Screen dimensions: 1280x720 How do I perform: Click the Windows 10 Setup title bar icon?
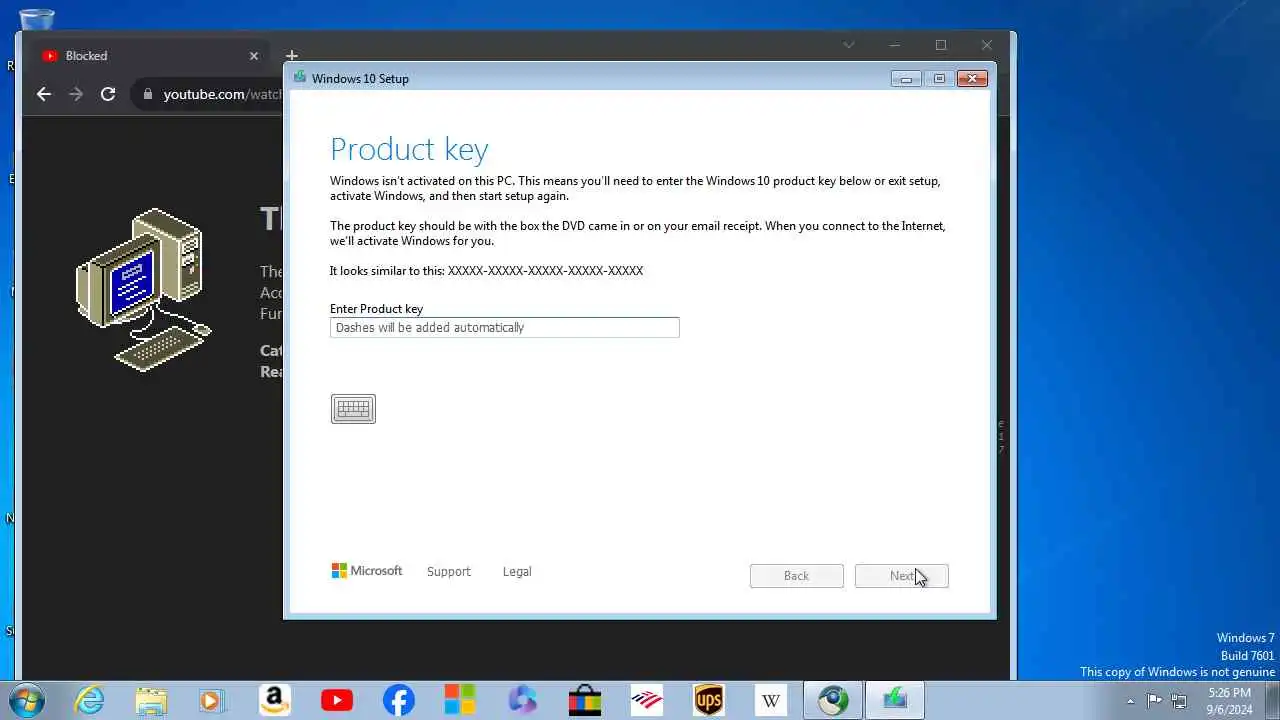click(x=299, y=78)
